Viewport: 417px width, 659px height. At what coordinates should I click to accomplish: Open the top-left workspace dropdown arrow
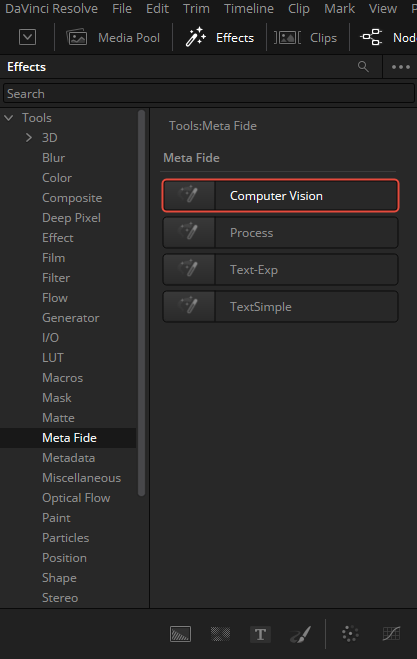coord(27,38)
